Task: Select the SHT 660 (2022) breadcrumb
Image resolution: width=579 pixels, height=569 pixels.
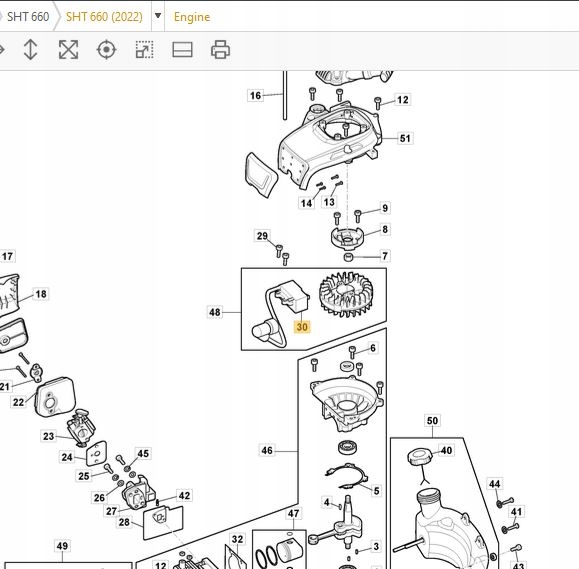Action: click(104, 17)
